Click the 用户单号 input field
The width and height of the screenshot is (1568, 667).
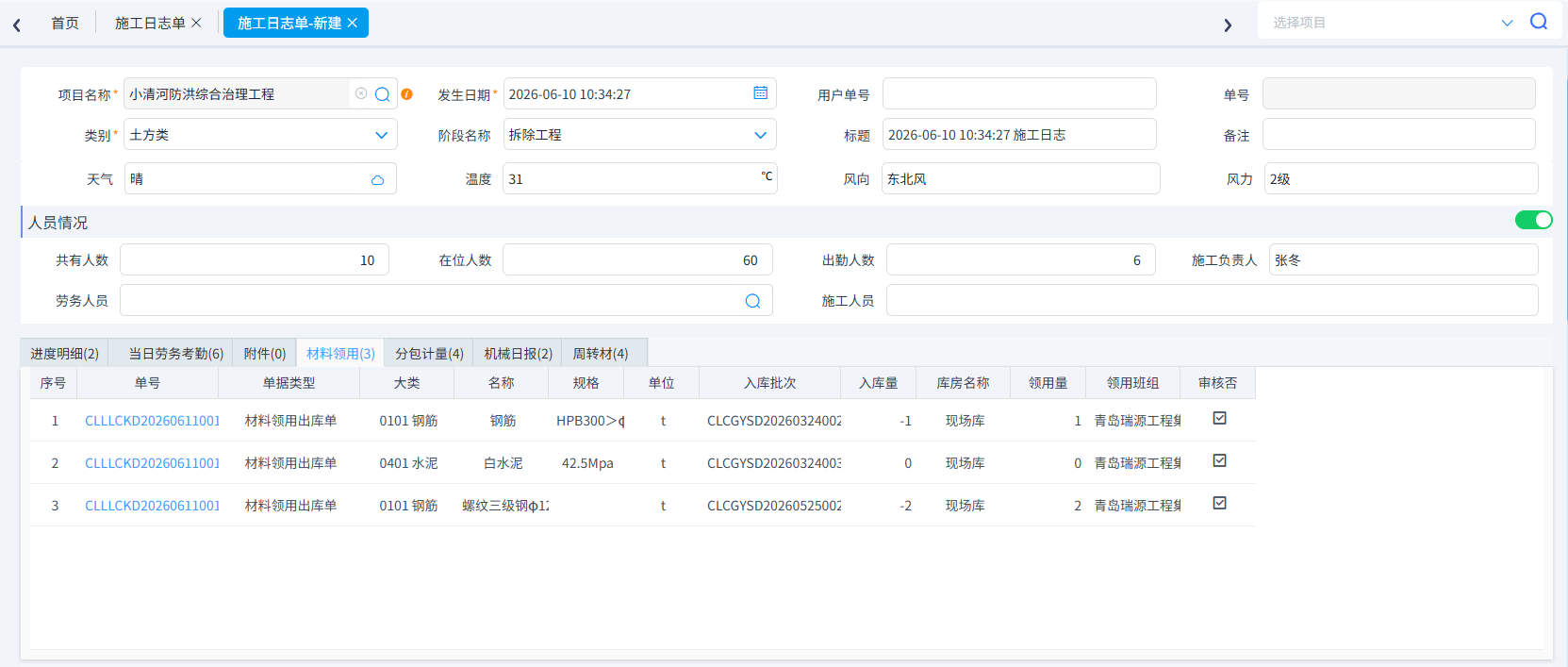coord(1019,93)
